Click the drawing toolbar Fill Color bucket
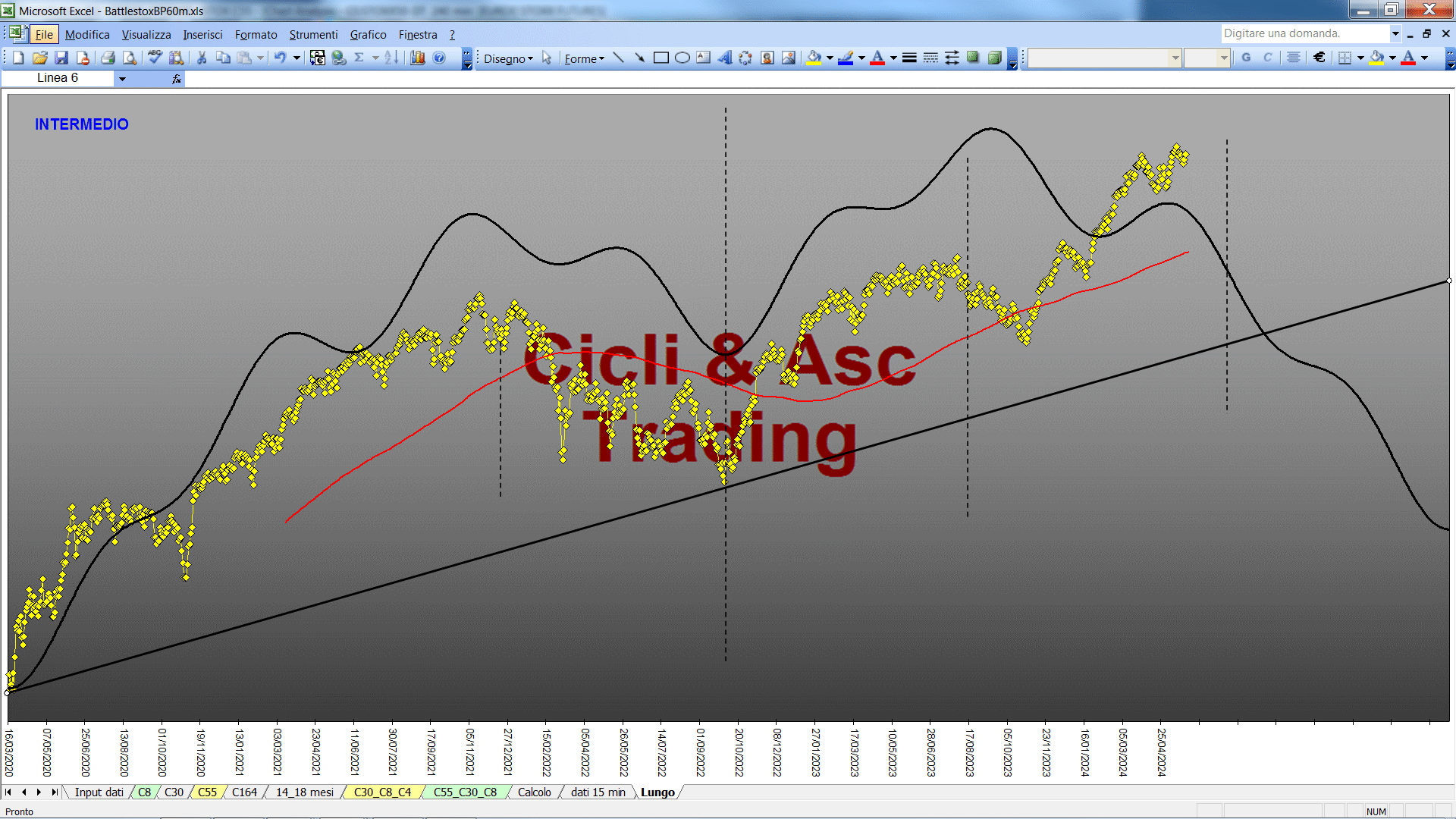This screenshot has height=819, width=1456. [814, 58]
